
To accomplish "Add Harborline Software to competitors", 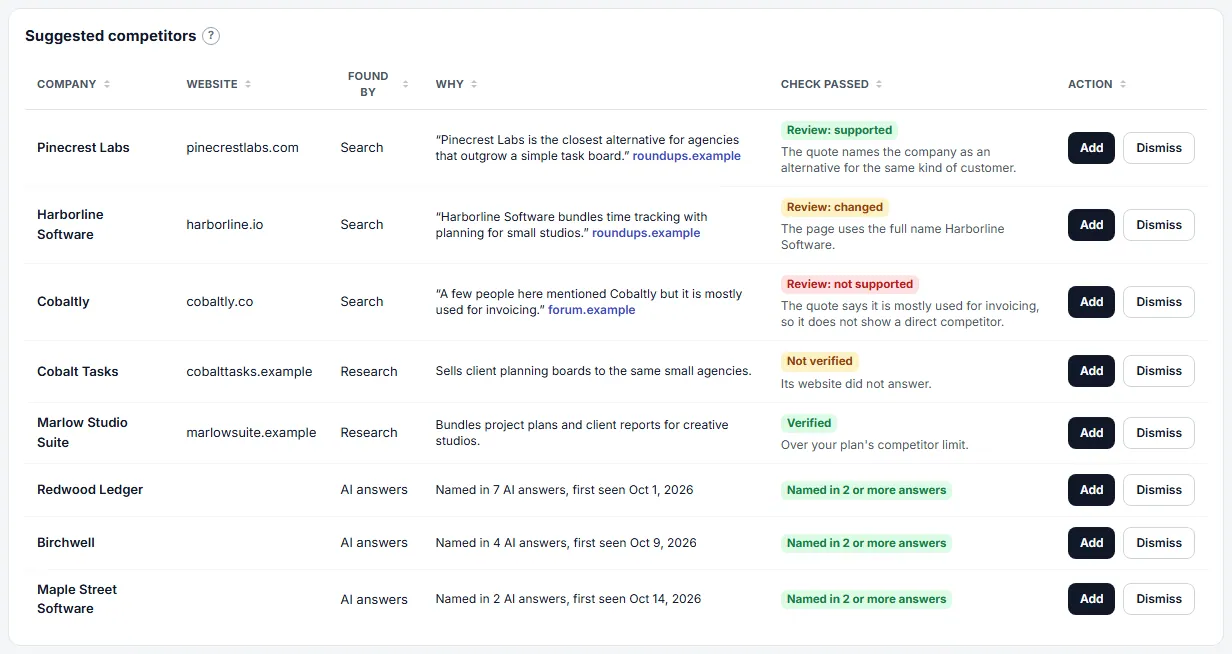I will tap(1091, 225).
